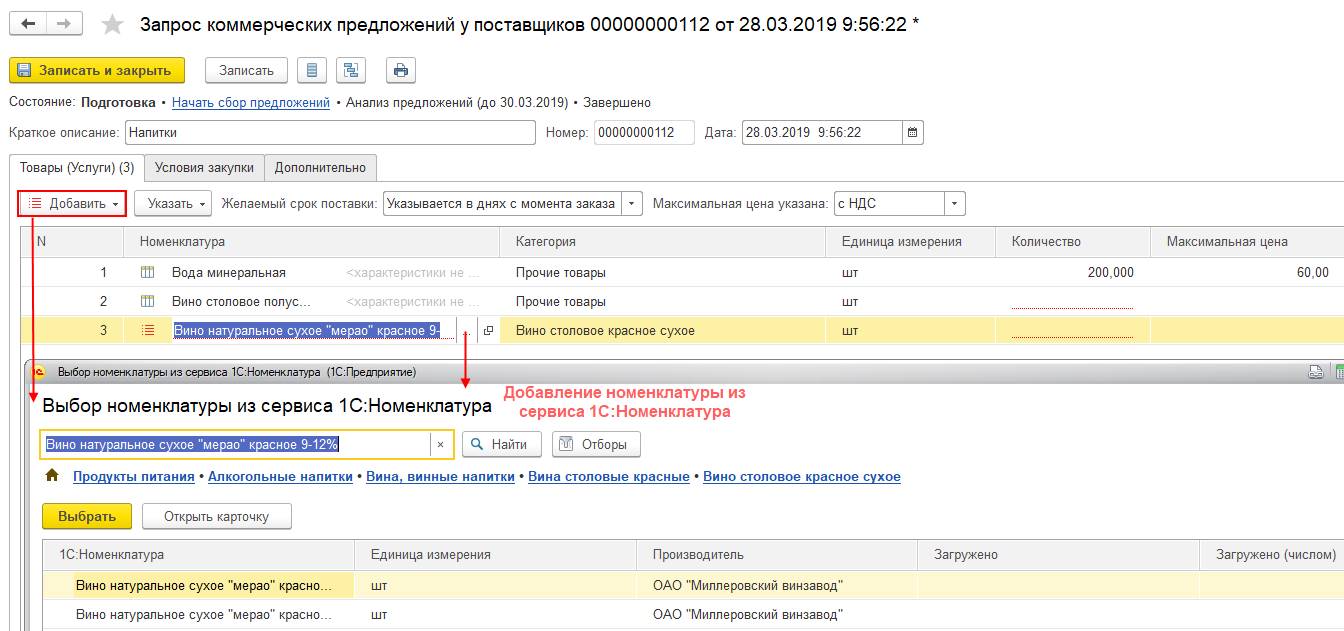
Task: Open the maximum price VAT dropdown
Action: pos(955,204)
